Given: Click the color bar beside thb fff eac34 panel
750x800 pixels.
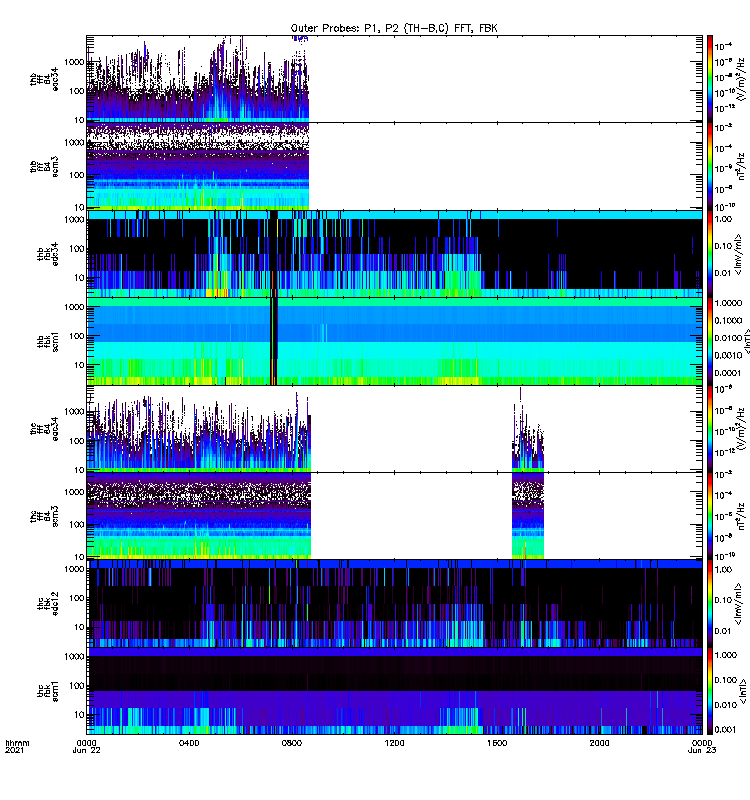Looking at the screenshot, I should [709, 79].
